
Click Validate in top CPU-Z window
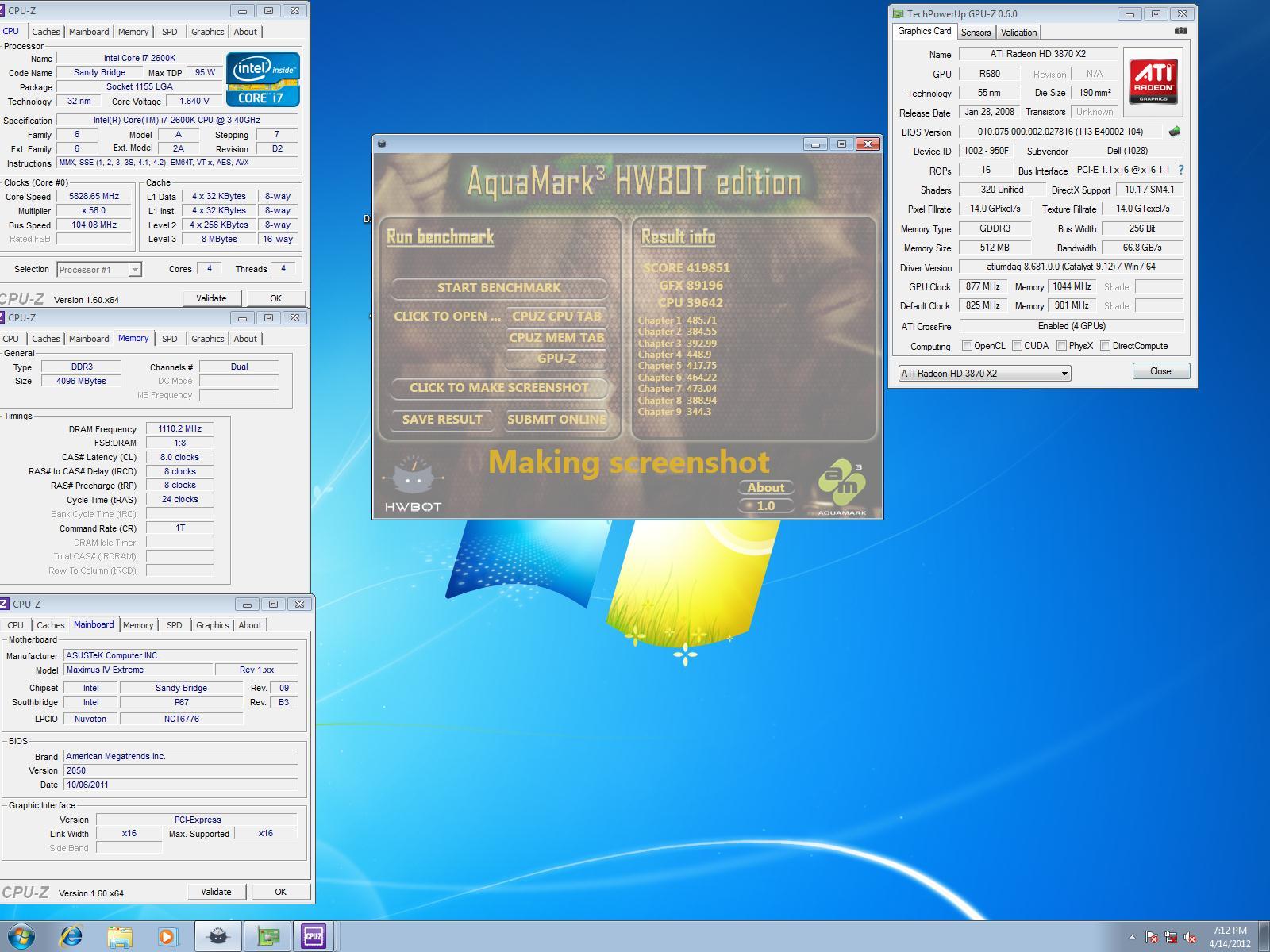click(x=211, y=298)
